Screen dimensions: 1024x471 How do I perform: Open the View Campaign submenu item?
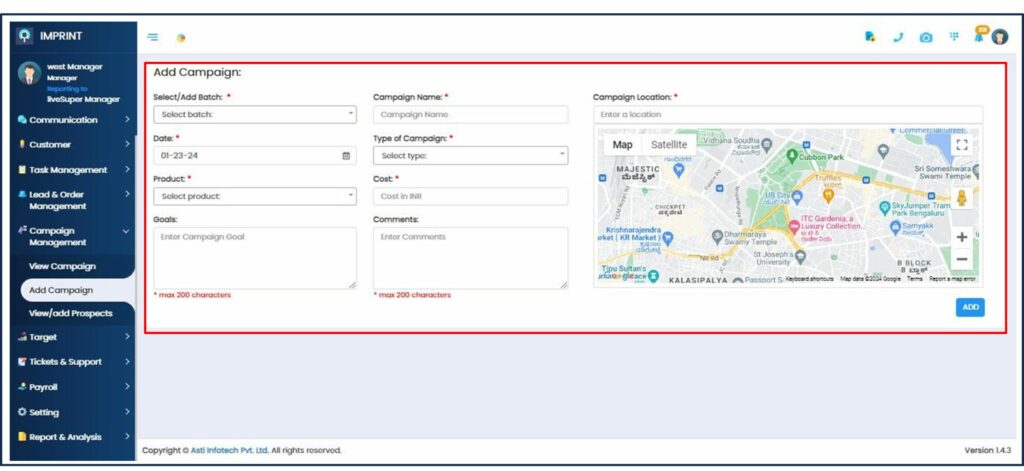pyautogui.click(x=62, y=266)
